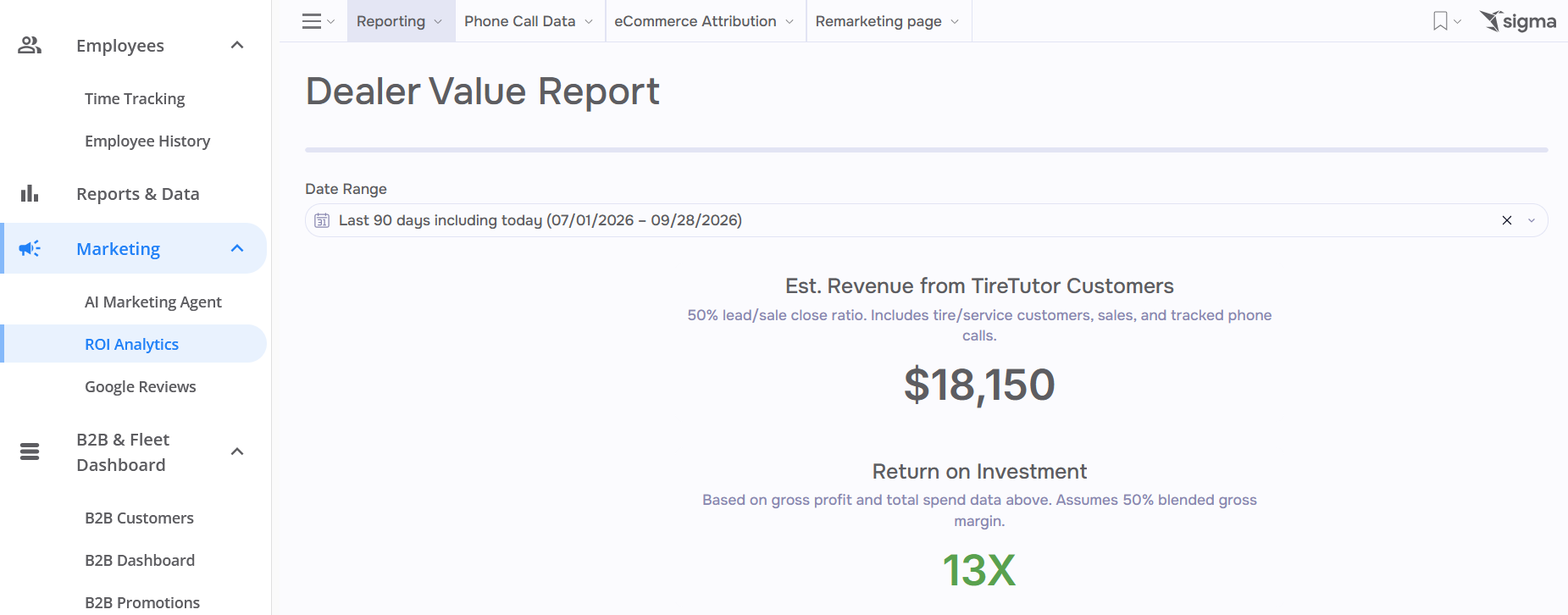Image resolution: width=1568 pixels, height=615 pixels.
Task: Click the bookmark icon near the Sigma logo
Action: tap(1440, 21)
